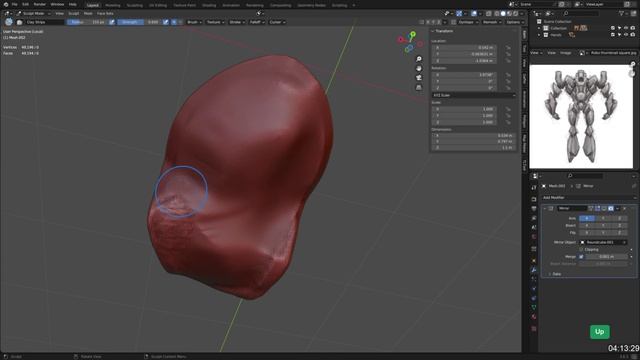The image size is (640, 360).
Task: Switch to the Shading workspace tab
Action: coord(209,6)
